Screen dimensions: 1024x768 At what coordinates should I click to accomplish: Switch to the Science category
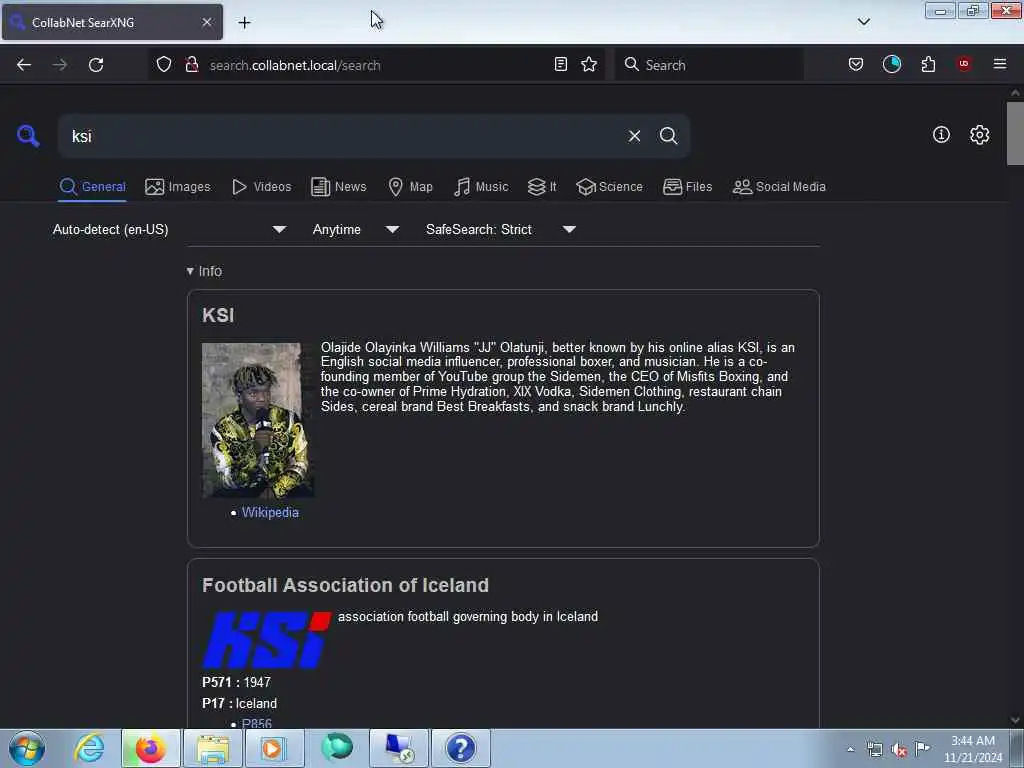(609, 187)
